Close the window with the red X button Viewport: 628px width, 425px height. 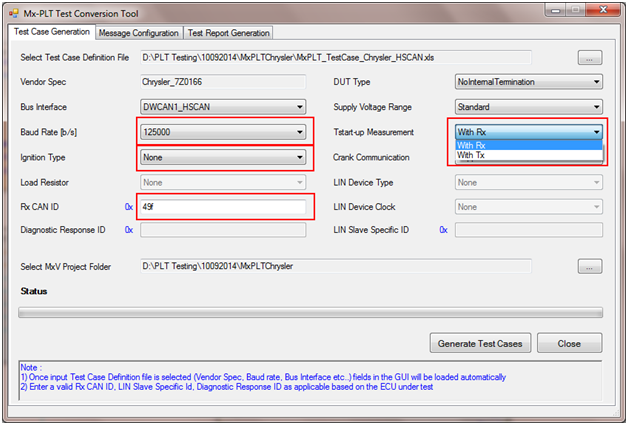604,10
